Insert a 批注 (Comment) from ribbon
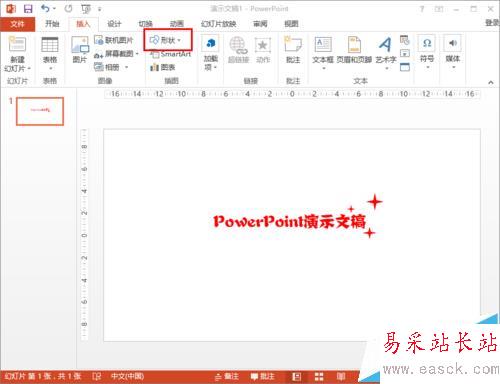The width and height of the screenshot is (500, 384). (293, 49)
